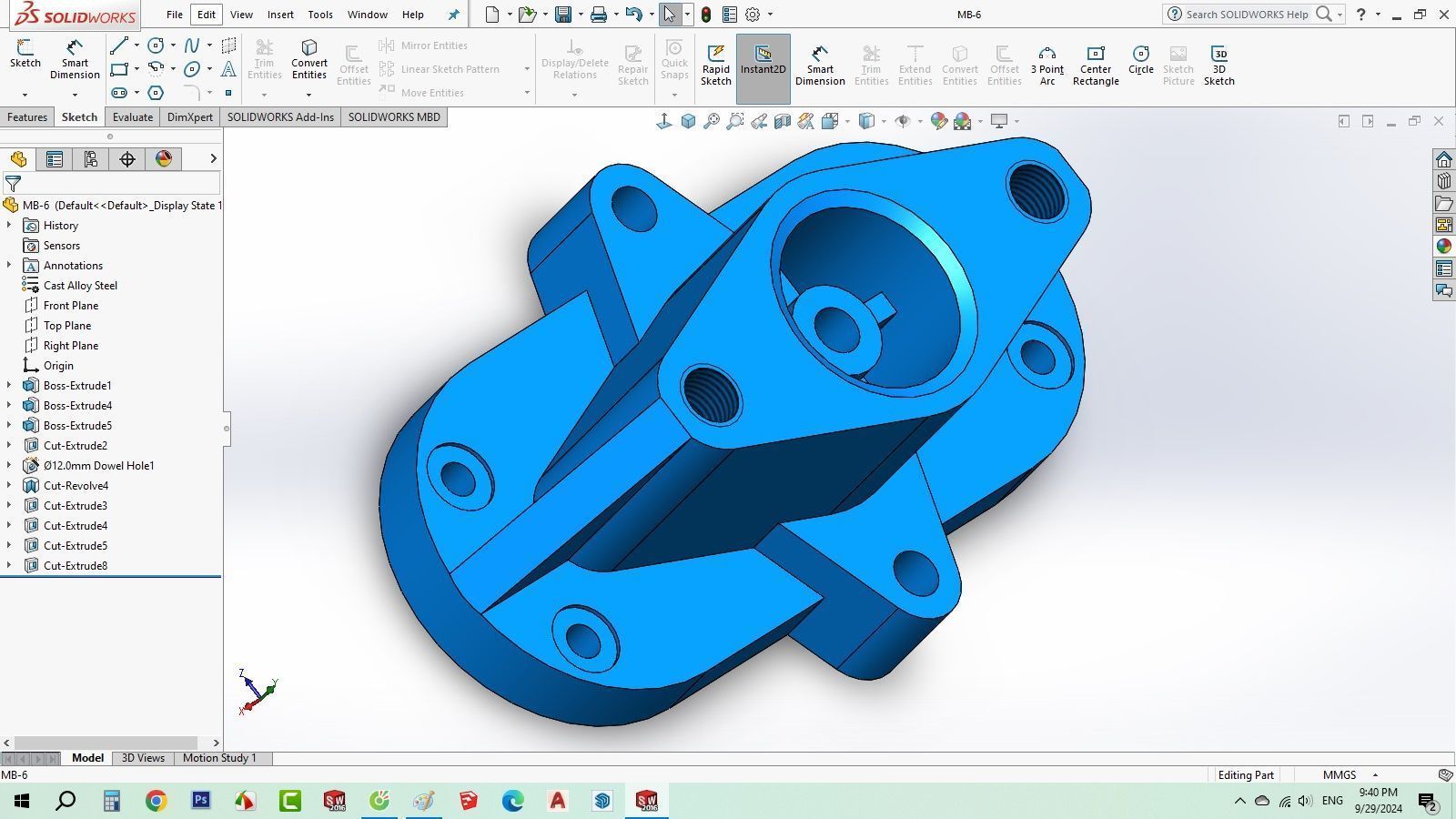Click the Zoom to Fit view icon

[x=712, y=121]
